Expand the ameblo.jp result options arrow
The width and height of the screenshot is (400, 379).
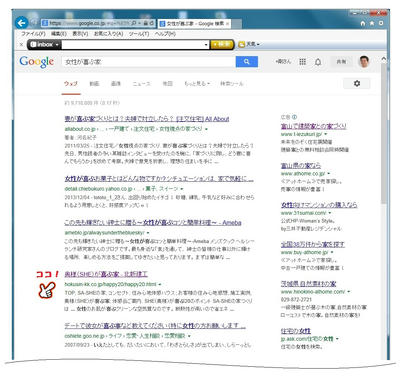(x=148, y=233)
